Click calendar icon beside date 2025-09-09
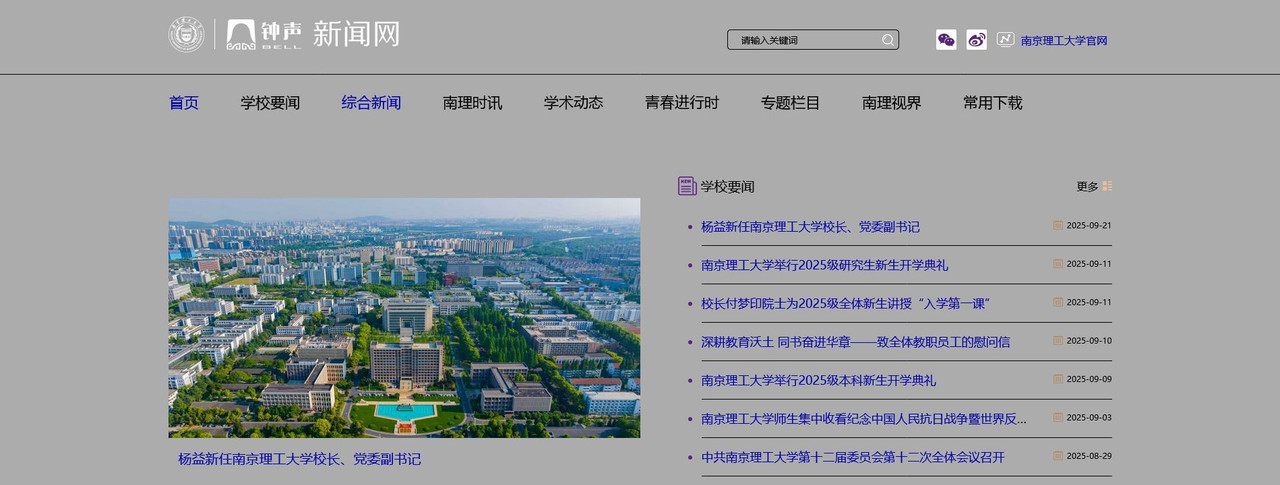 [1058, 379]
